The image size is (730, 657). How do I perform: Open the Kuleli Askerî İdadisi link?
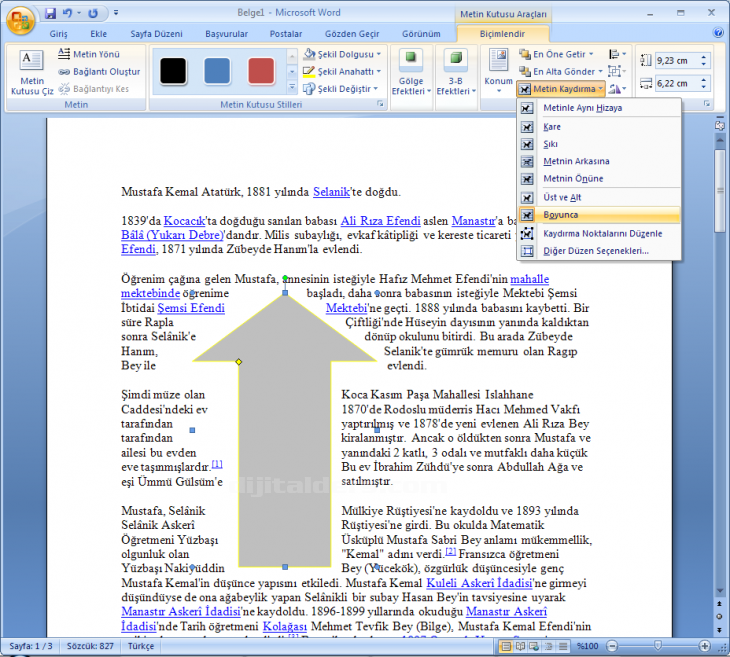coord(479,583)
